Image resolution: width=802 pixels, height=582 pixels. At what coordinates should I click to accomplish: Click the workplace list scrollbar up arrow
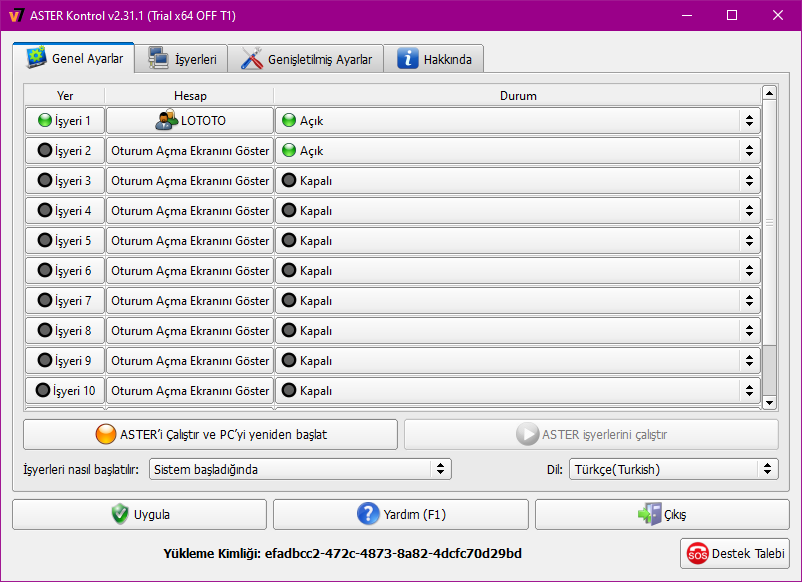point(769,93)
